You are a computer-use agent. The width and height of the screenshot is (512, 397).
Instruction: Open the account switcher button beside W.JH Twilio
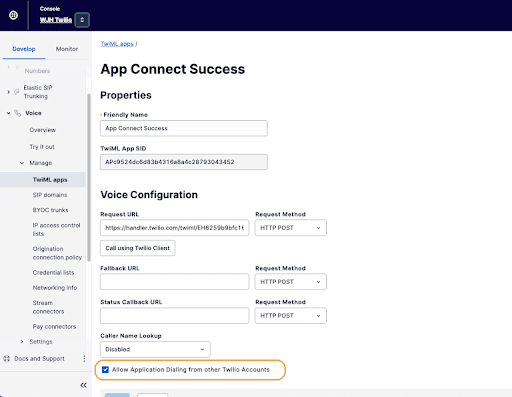[82, 20]
